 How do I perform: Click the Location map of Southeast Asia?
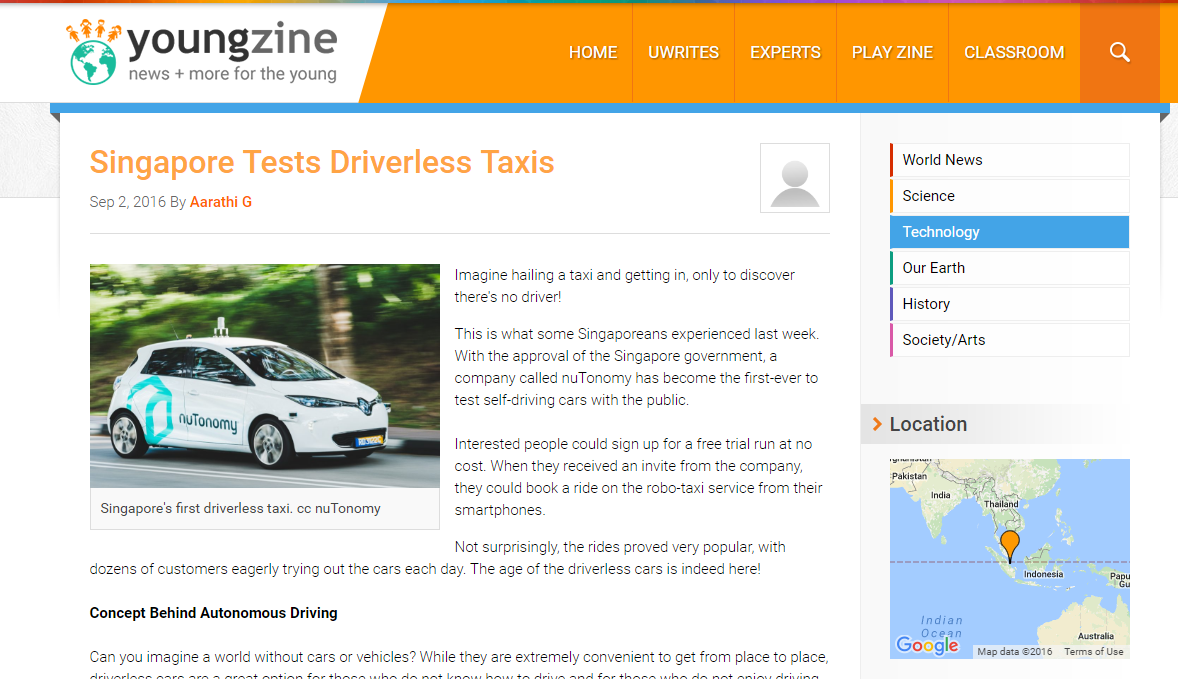point(1010,559)
